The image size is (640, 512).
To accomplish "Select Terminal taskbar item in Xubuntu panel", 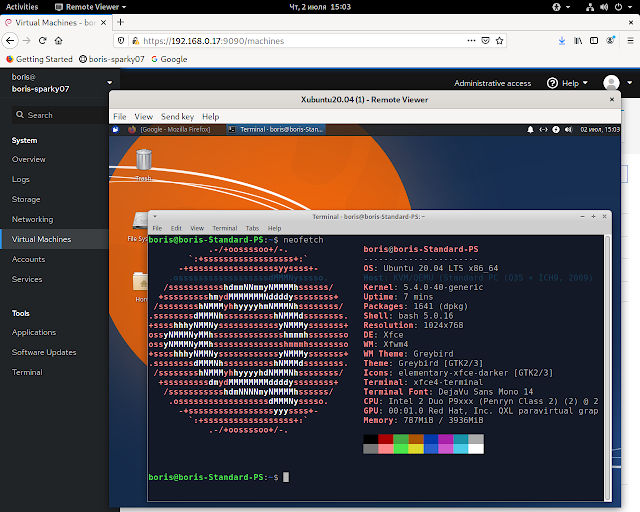I will [x=276, y=129].
